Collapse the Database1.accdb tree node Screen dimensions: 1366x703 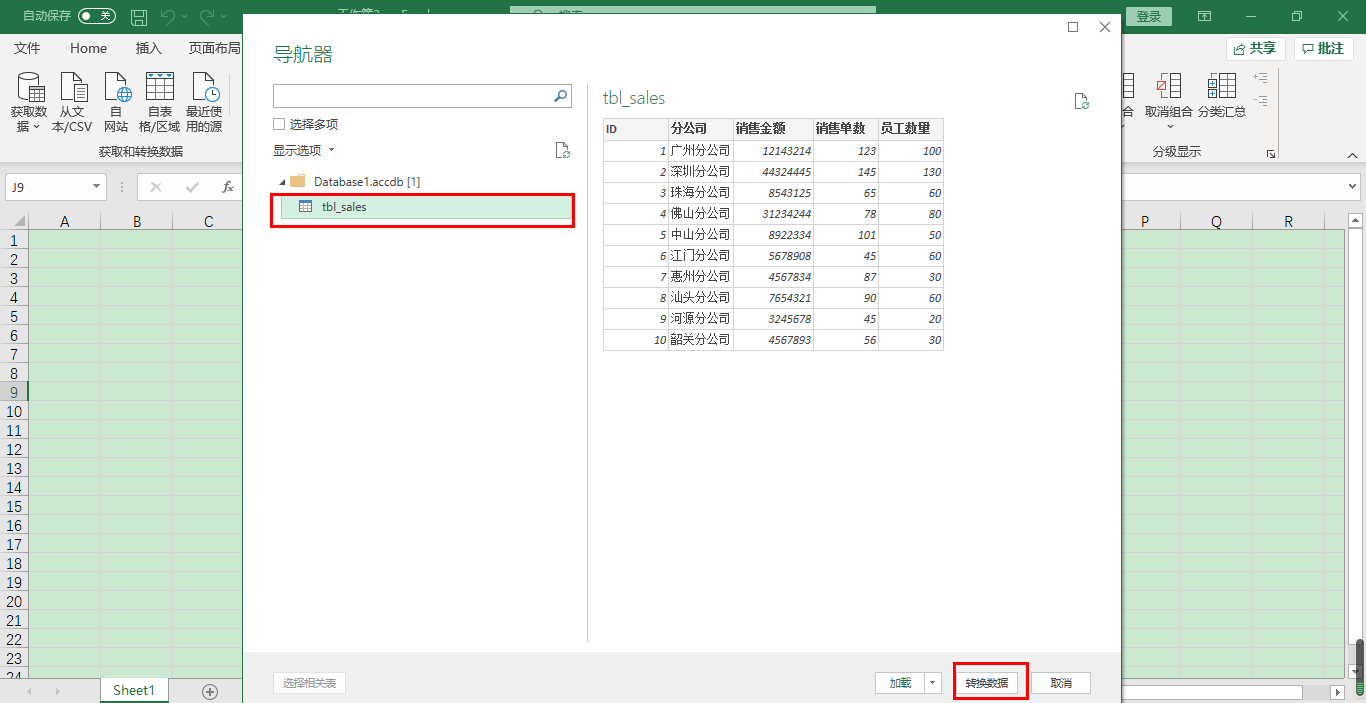pos(284,181)
